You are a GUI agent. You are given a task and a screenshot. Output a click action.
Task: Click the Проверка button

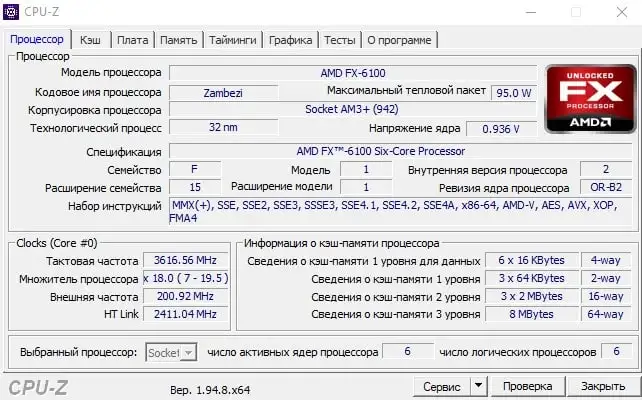[527, 386]
